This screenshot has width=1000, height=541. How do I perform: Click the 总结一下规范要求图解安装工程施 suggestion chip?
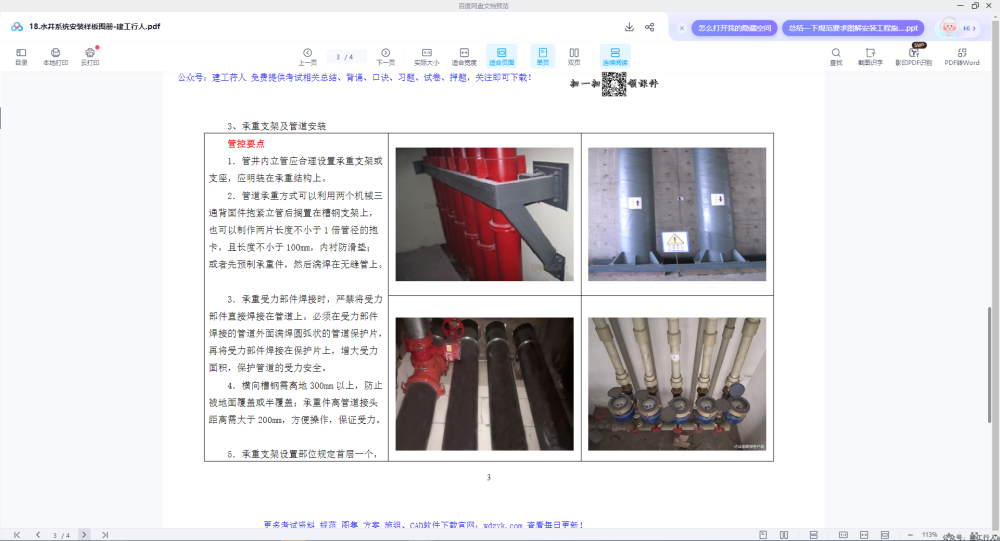coord(853,28)
